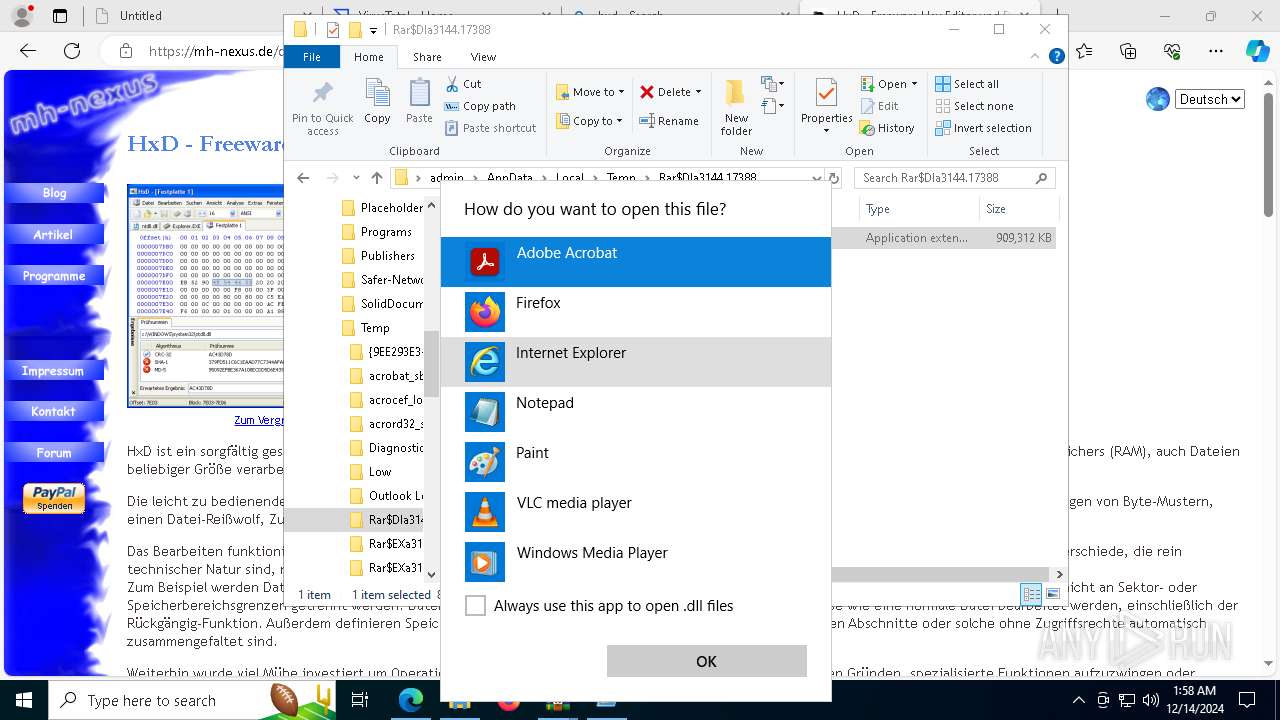Click the taskbar search box
Image resolution: width=1280 pixels, height=720 pixels.
point(190,700)
